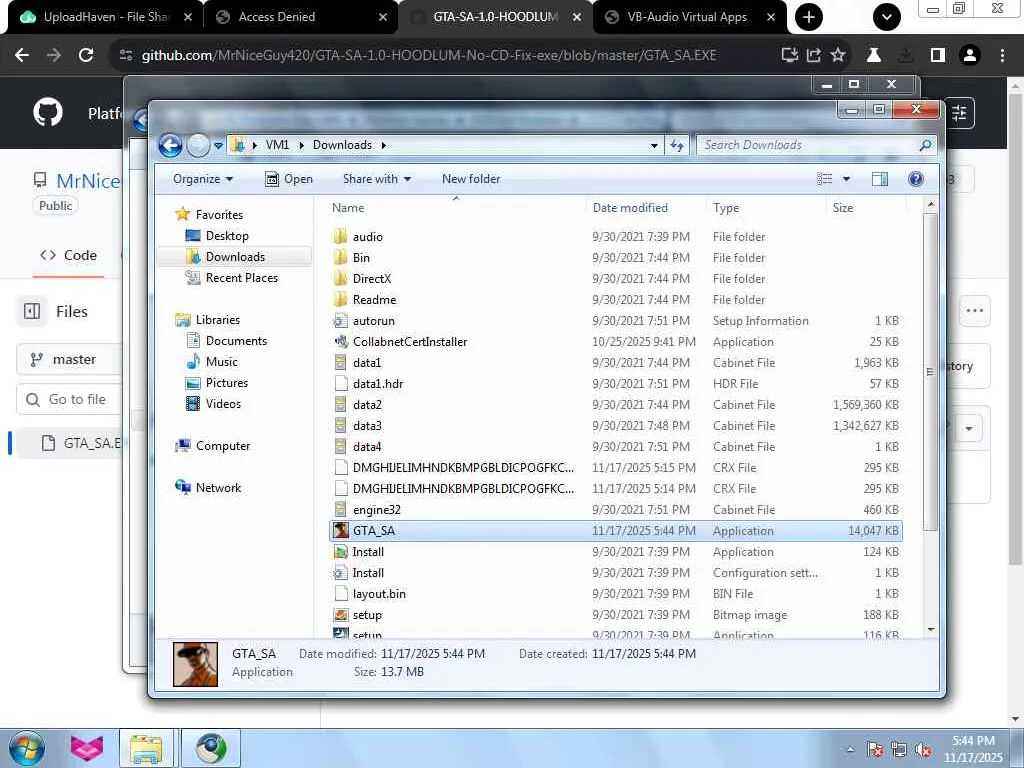The image size is (1024, 768).
Task: Select the Readme folder icon
Action: [340, 299]
